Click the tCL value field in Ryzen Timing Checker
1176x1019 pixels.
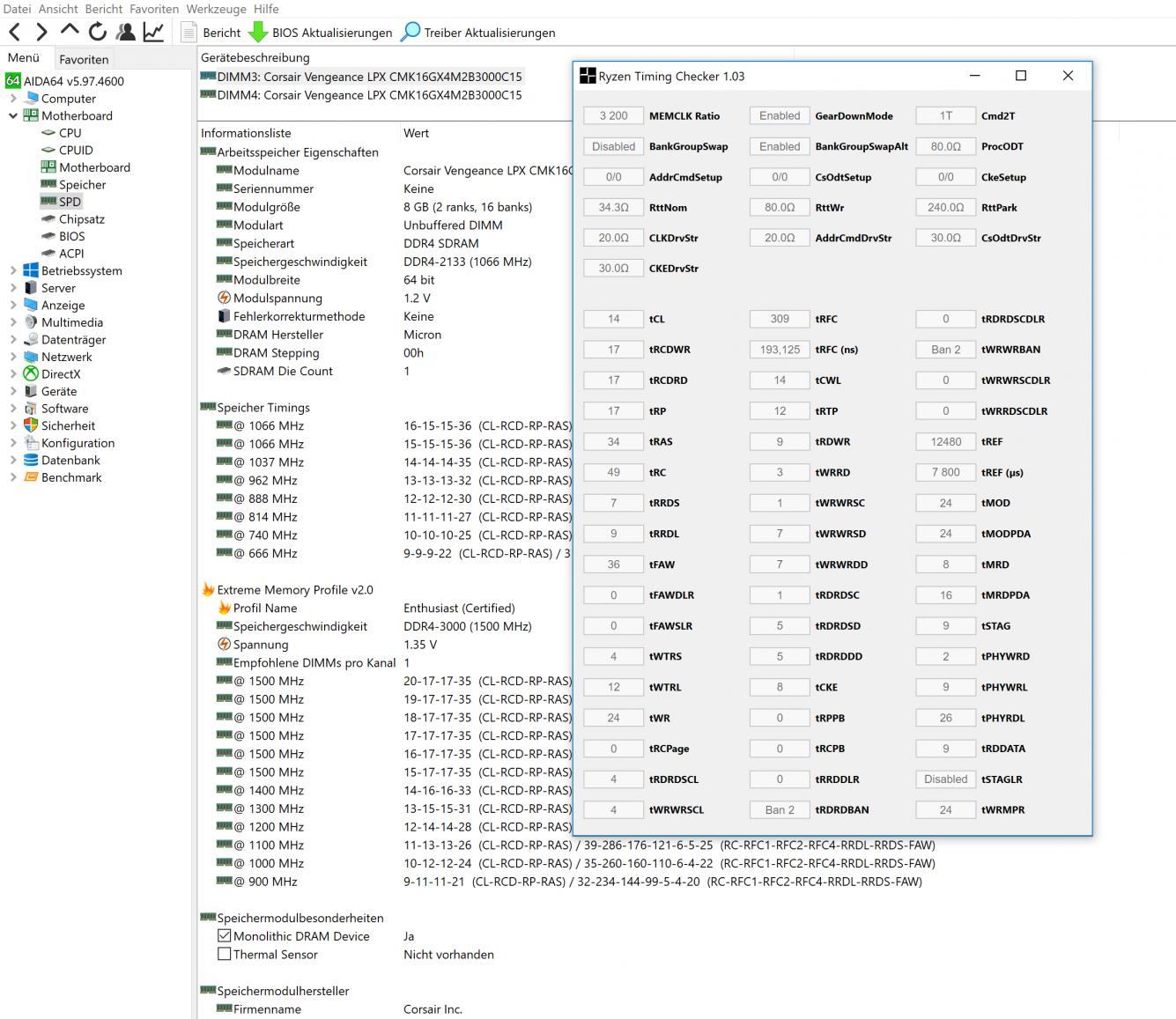613,319
